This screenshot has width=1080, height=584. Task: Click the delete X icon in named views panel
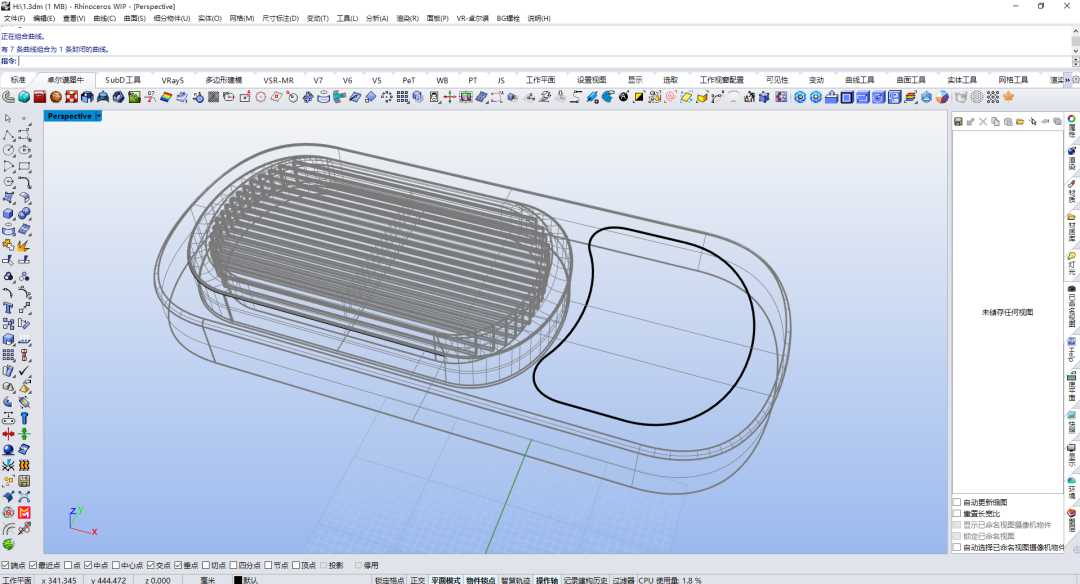tap(983, 122)
